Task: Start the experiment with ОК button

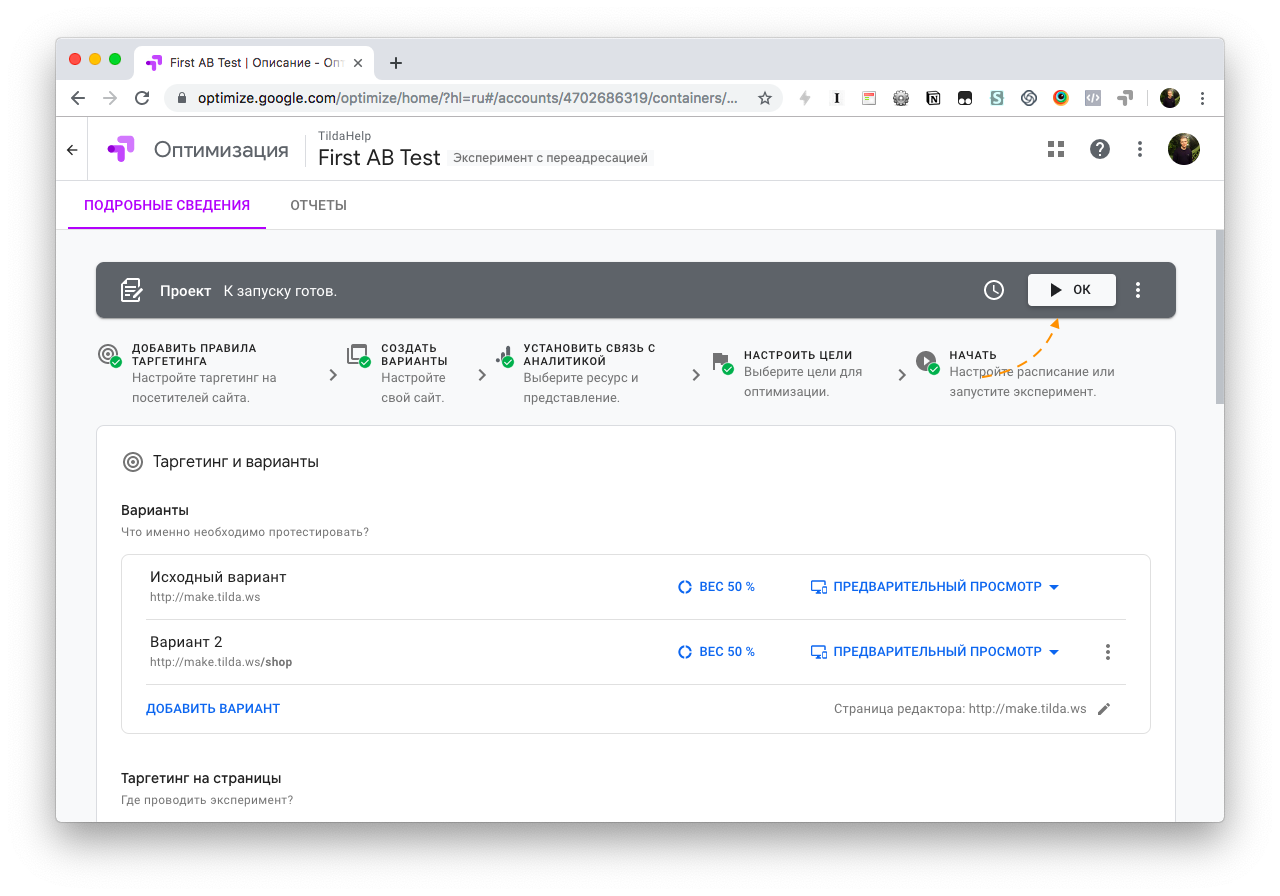Action: click(1071, 290)
